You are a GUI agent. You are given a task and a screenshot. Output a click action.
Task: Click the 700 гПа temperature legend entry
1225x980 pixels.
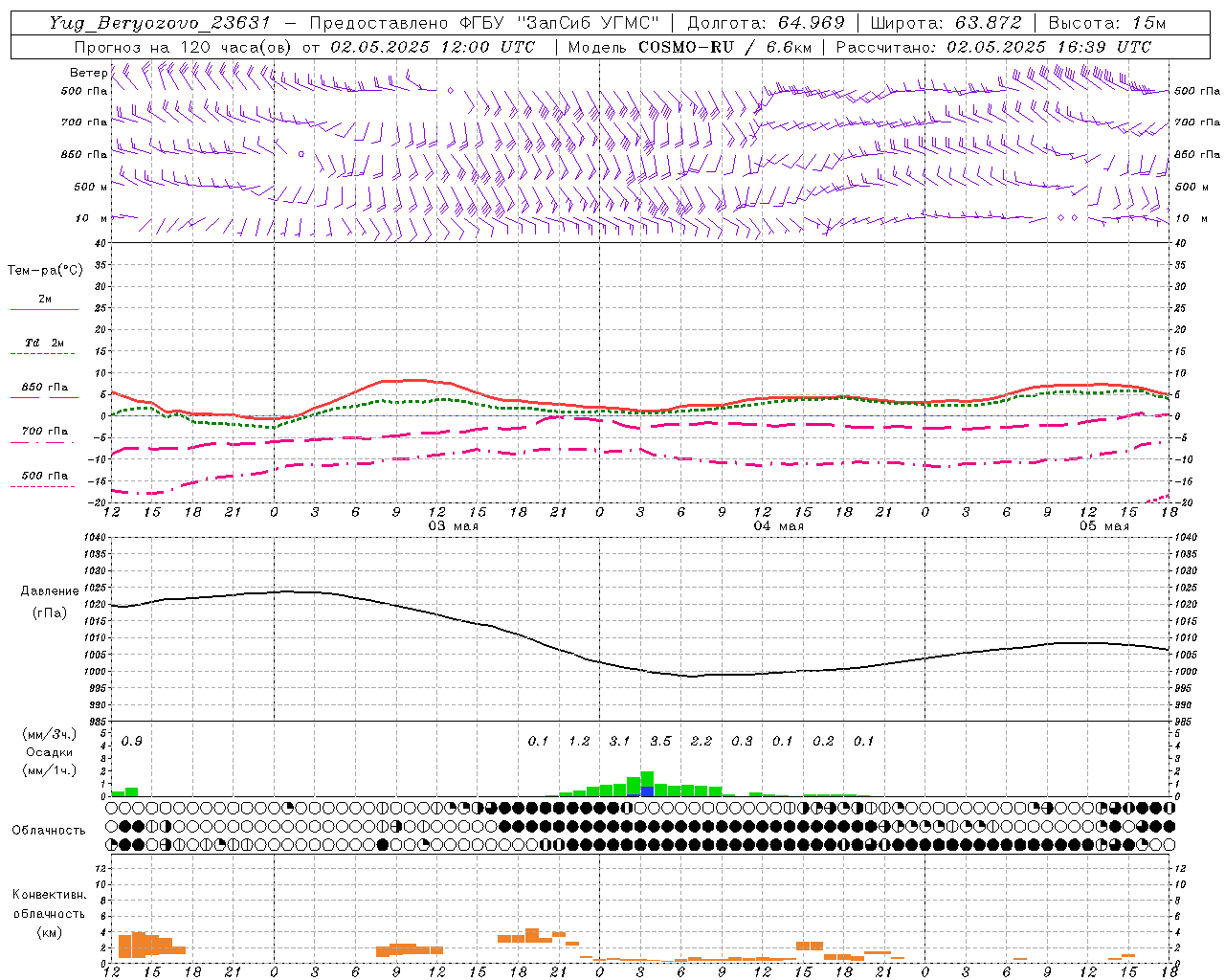click(44, 432)
